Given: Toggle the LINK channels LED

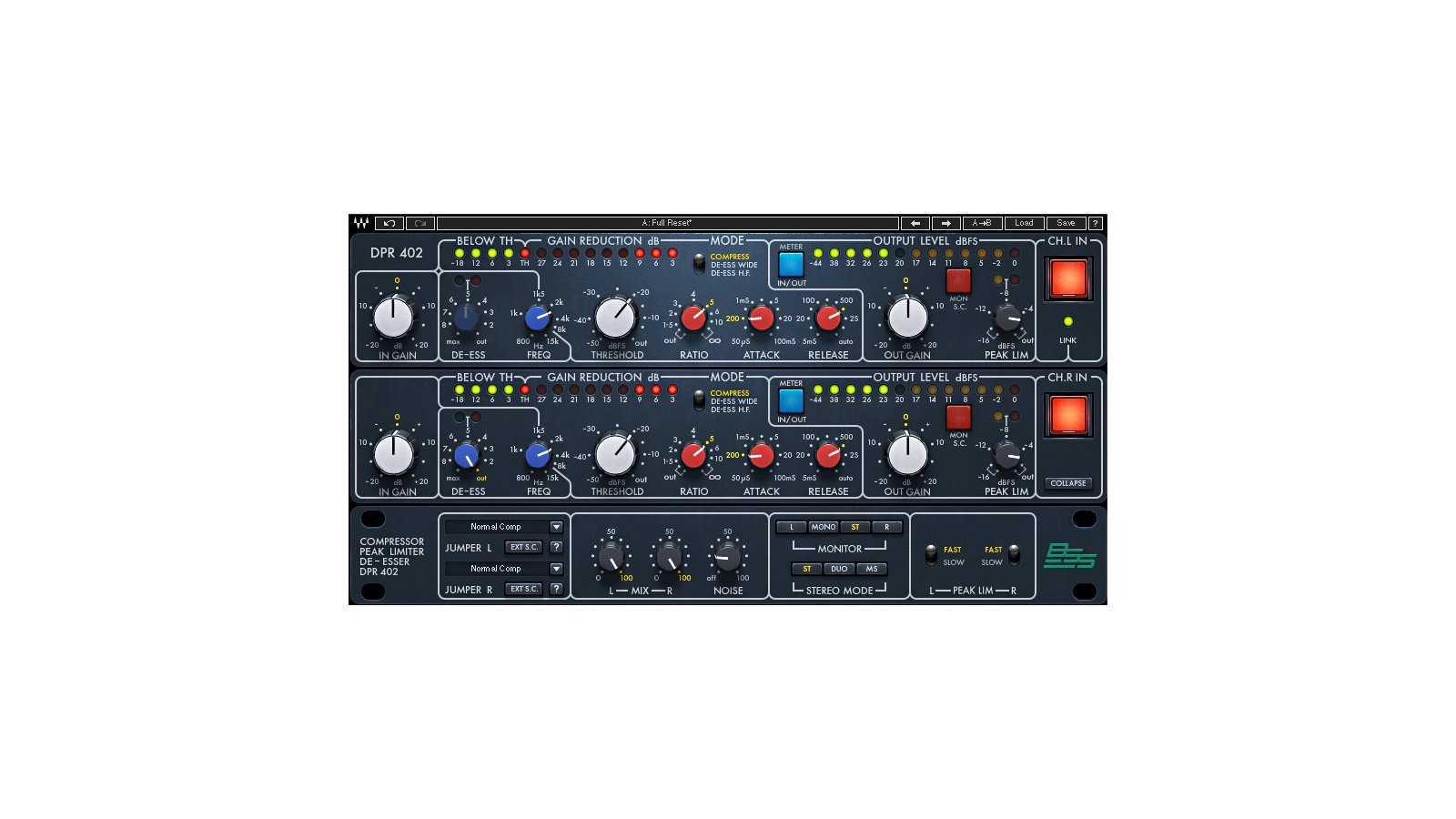Looking at the screenshot, I should tap(1068, 321).
